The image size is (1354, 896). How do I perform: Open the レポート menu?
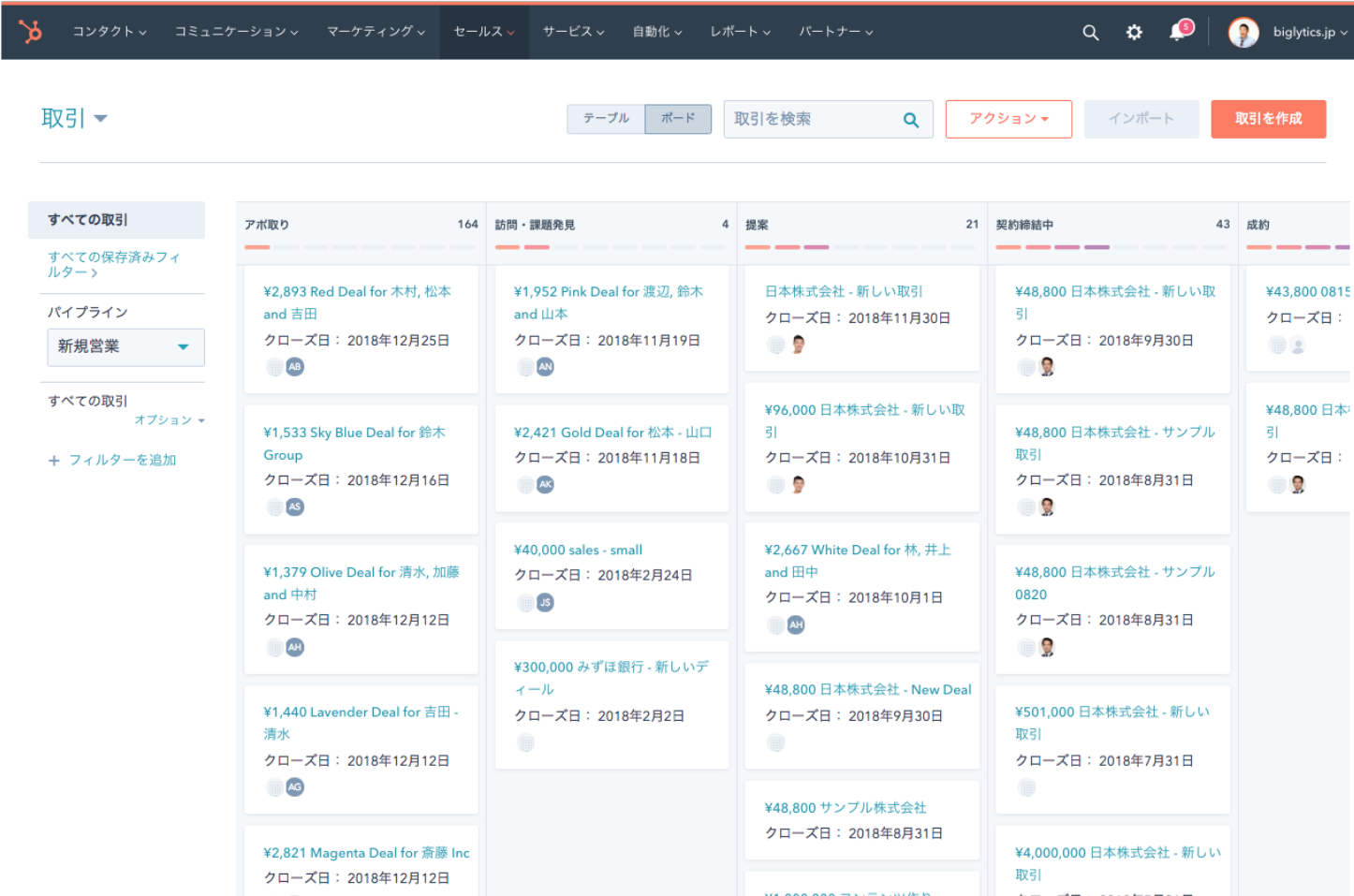[x=740, y=32]
